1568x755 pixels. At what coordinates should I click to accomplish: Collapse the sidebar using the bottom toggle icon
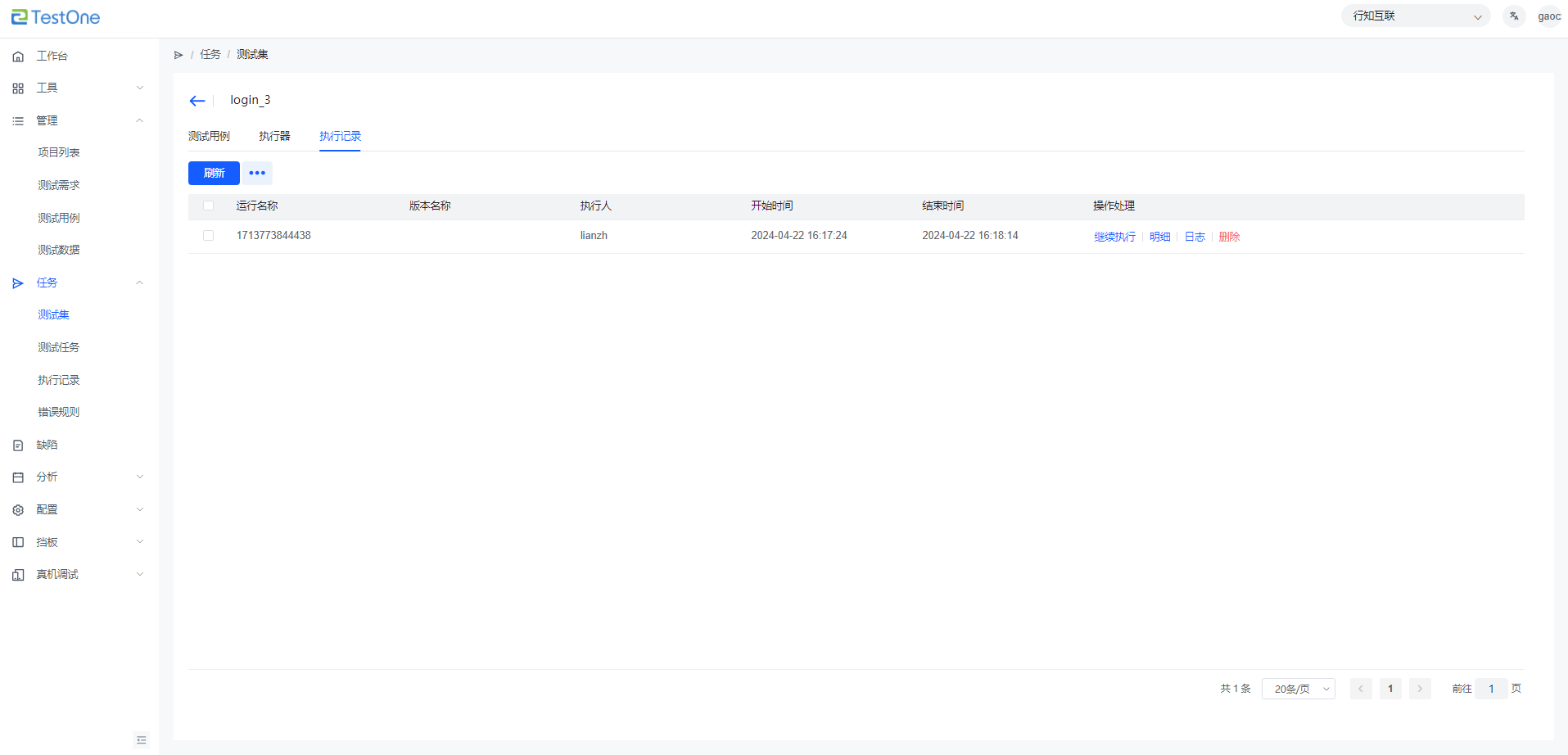pos(142,740)
